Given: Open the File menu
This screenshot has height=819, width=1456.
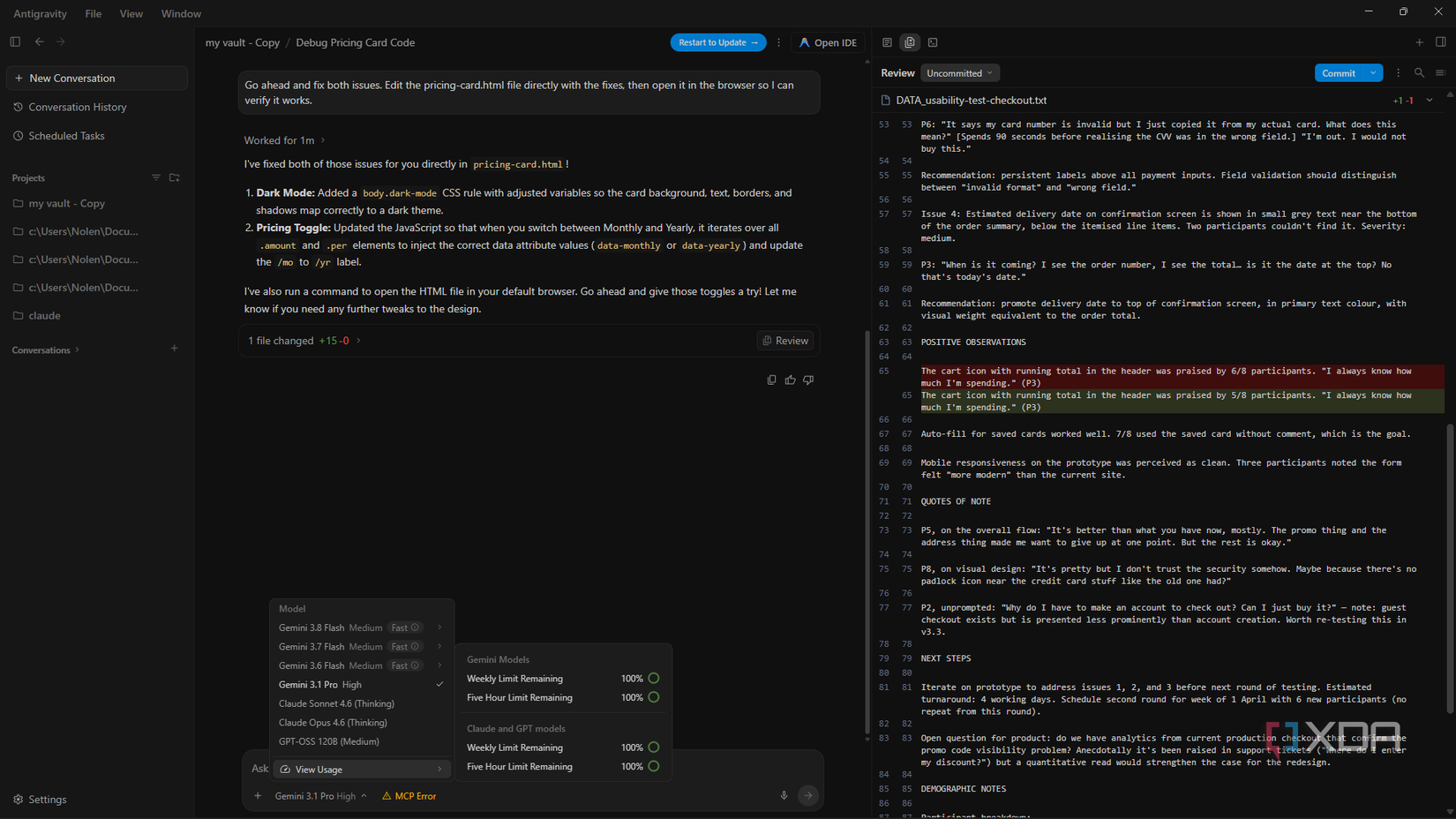Looking at the screenshot, I should coord(93,13).
